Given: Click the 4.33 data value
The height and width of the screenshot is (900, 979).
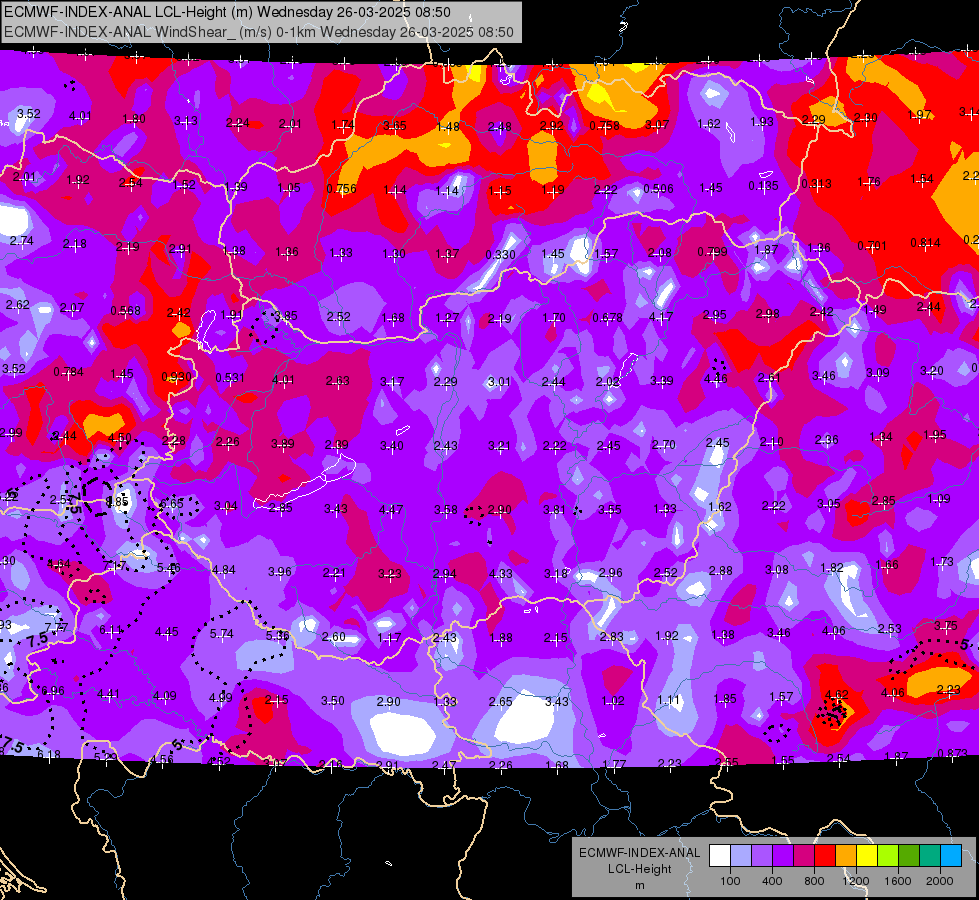Looking at the screenshot, I should [501, 573].
